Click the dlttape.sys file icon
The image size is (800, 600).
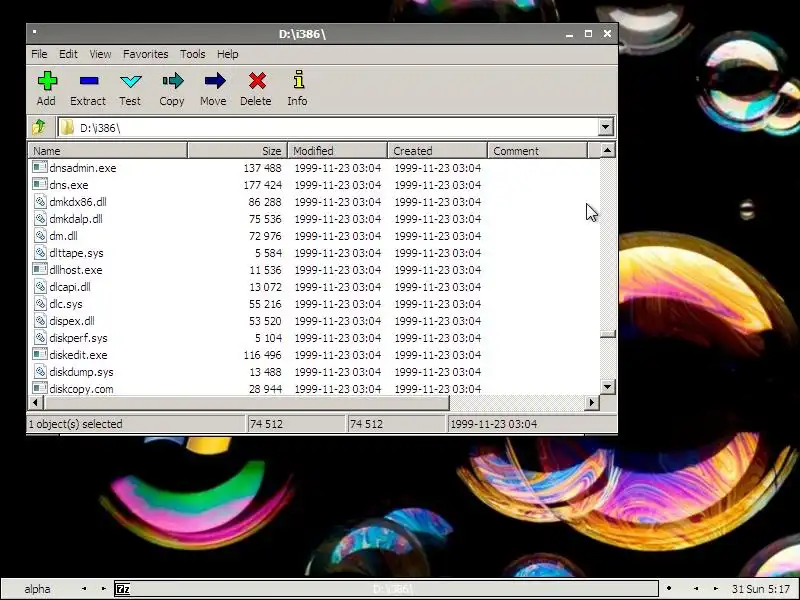pos(40,253)
